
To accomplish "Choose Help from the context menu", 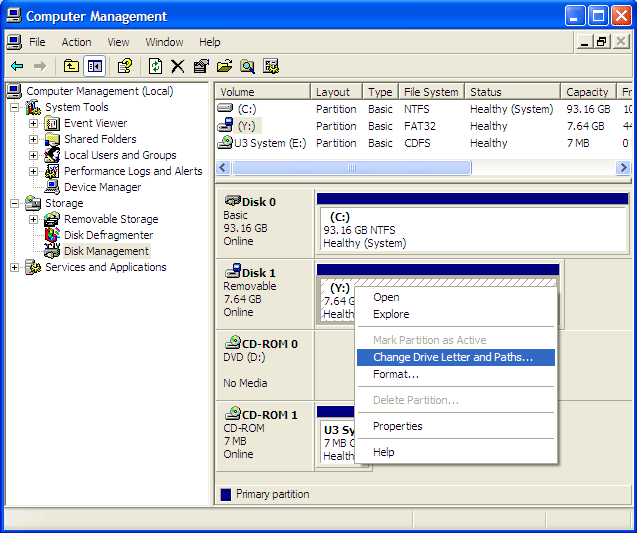I will [x=456, y=452].
